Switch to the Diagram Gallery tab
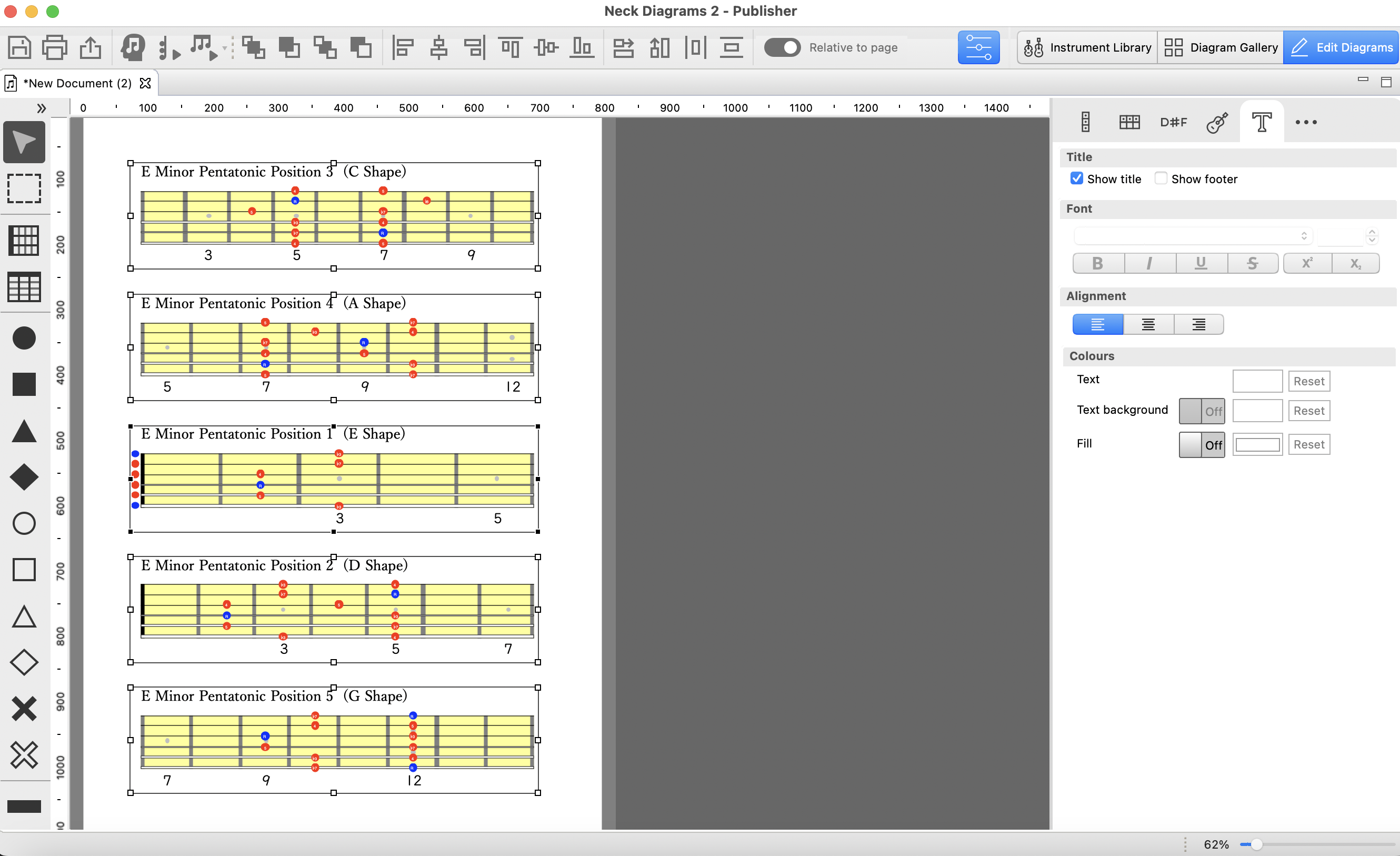This screenshot has height=856, width=1400. (x=1221, y=47)
